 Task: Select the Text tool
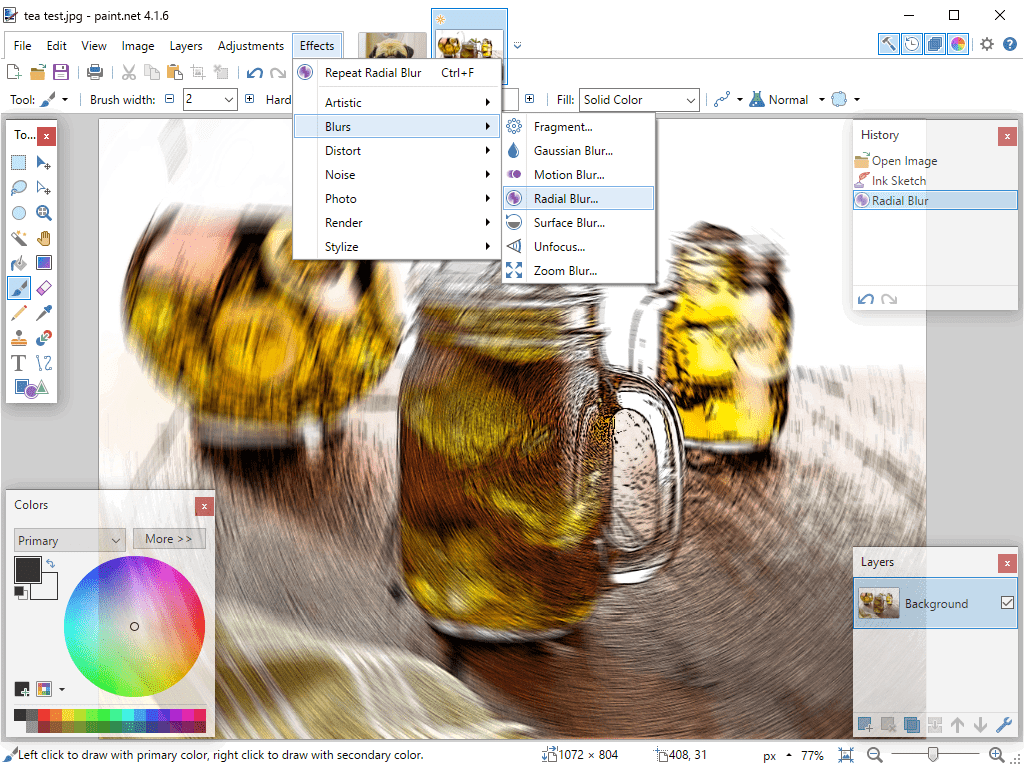[18, 363]
